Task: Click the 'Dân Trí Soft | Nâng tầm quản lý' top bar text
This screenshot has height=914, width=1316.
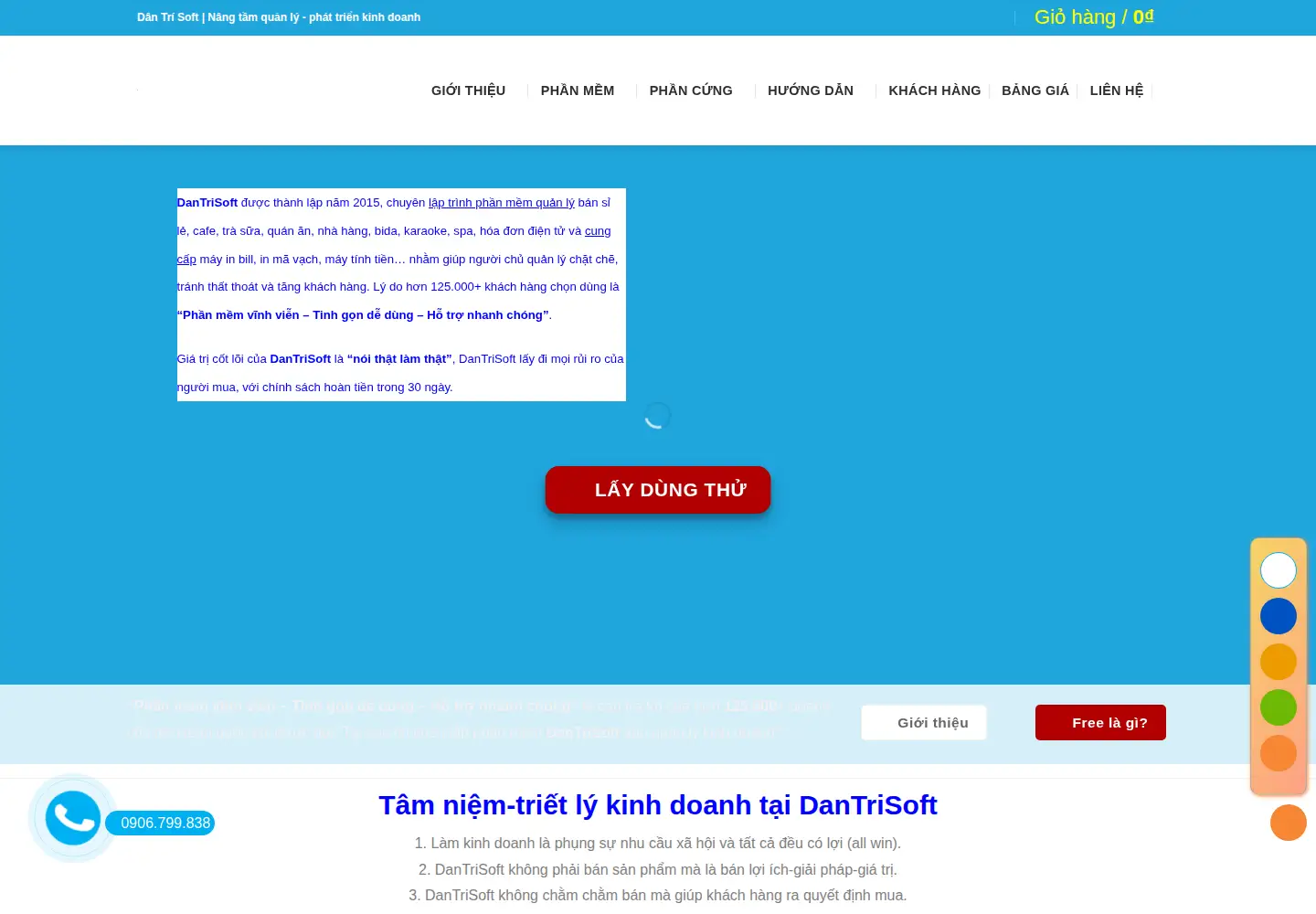Action: [x=279, y=17]
